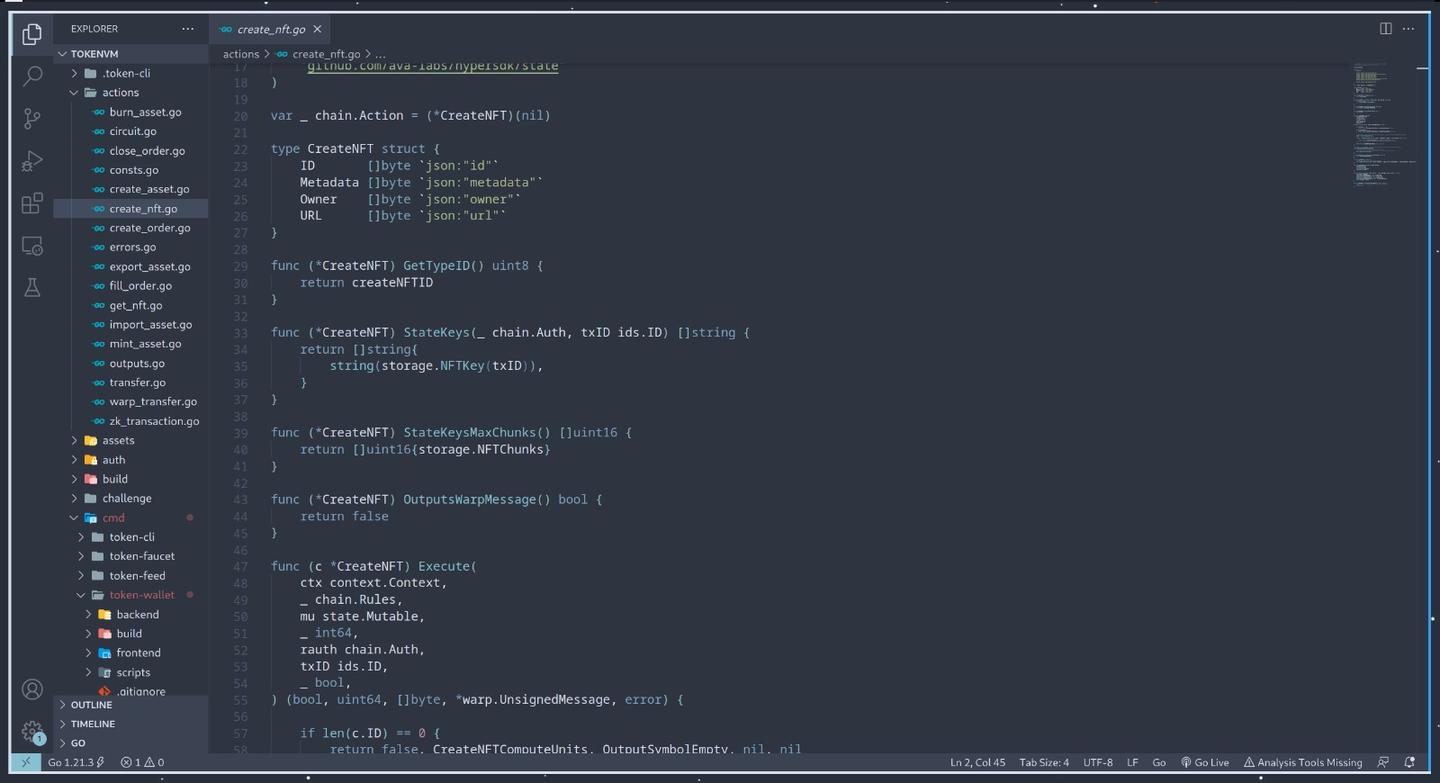
Task: Click Go 1.21.3 version in status bar
Action: [76, 762]
